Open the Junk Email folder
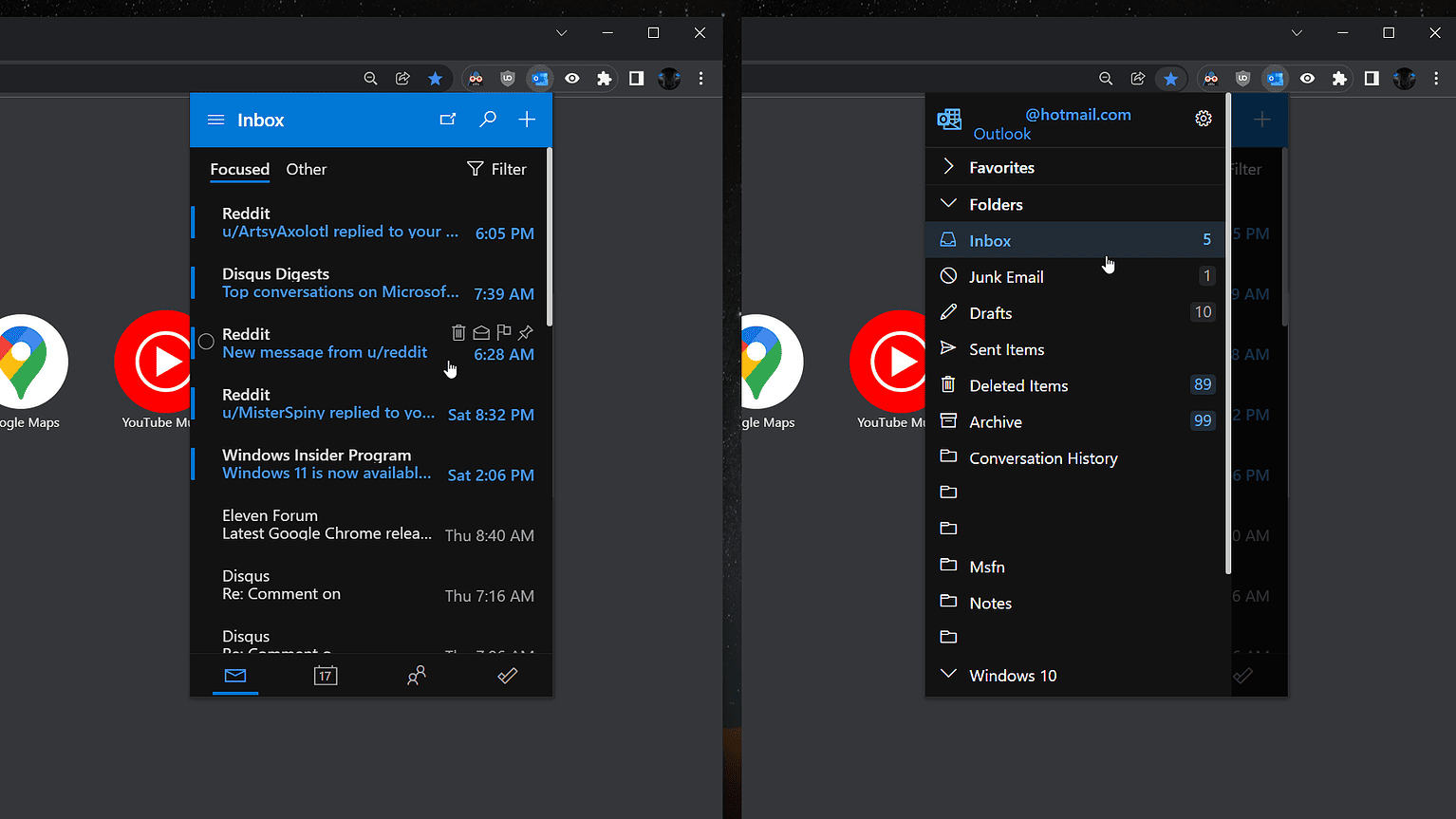 pyautogui.click(x=1004, y=276)
